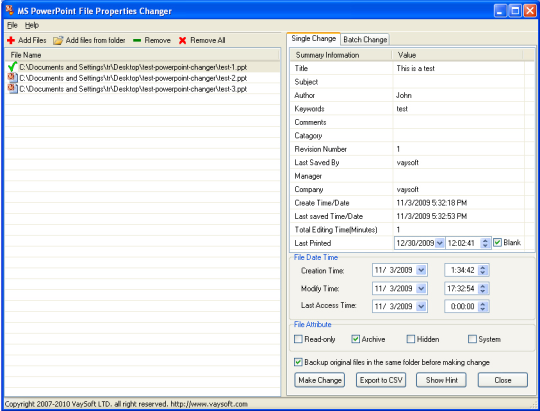Viewport: 540px width, 411px height.
Task: Click Total Editing Time value '1'
Action: [x=398, y=229]
